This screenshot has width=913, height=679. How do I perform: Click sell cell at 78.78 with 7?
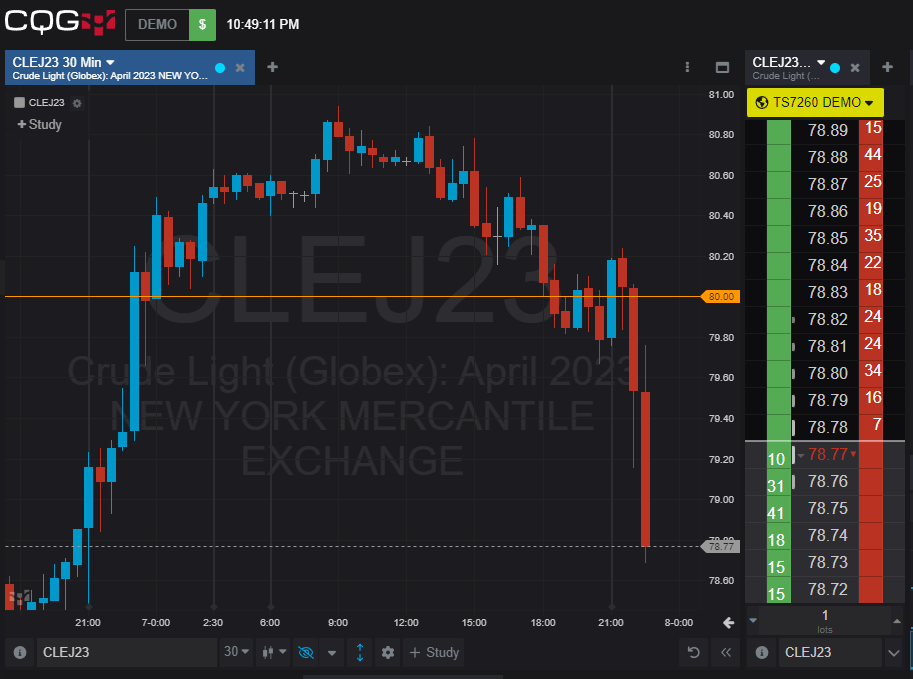(x=871, y=426)
